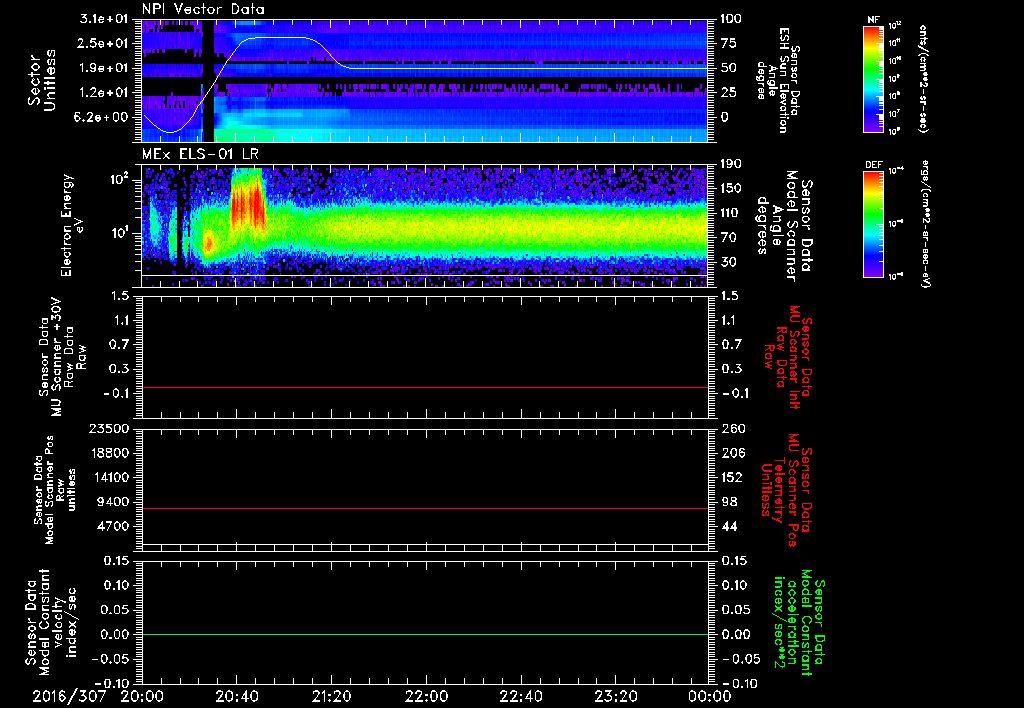
Task: Click the "260" telemetry tick label
Action: click(x=731, y=429)
